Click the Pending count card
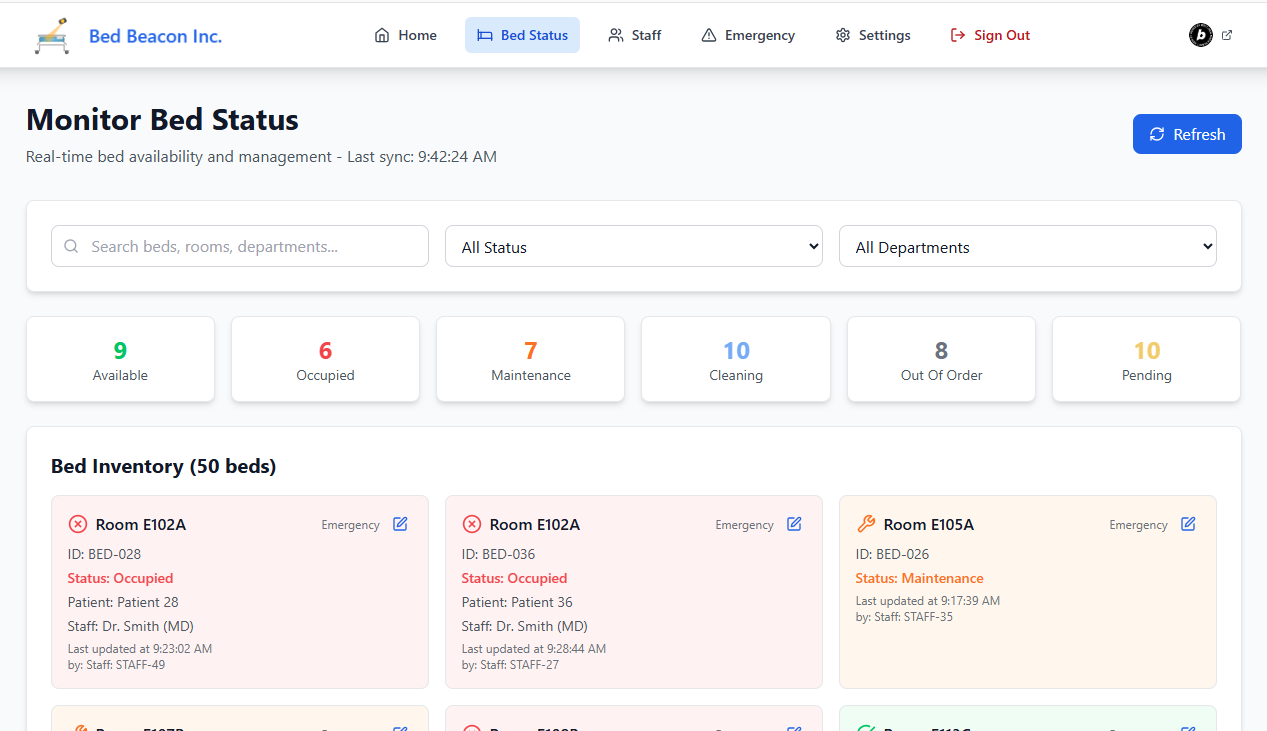The image size is (1267, 731). 1147,360
